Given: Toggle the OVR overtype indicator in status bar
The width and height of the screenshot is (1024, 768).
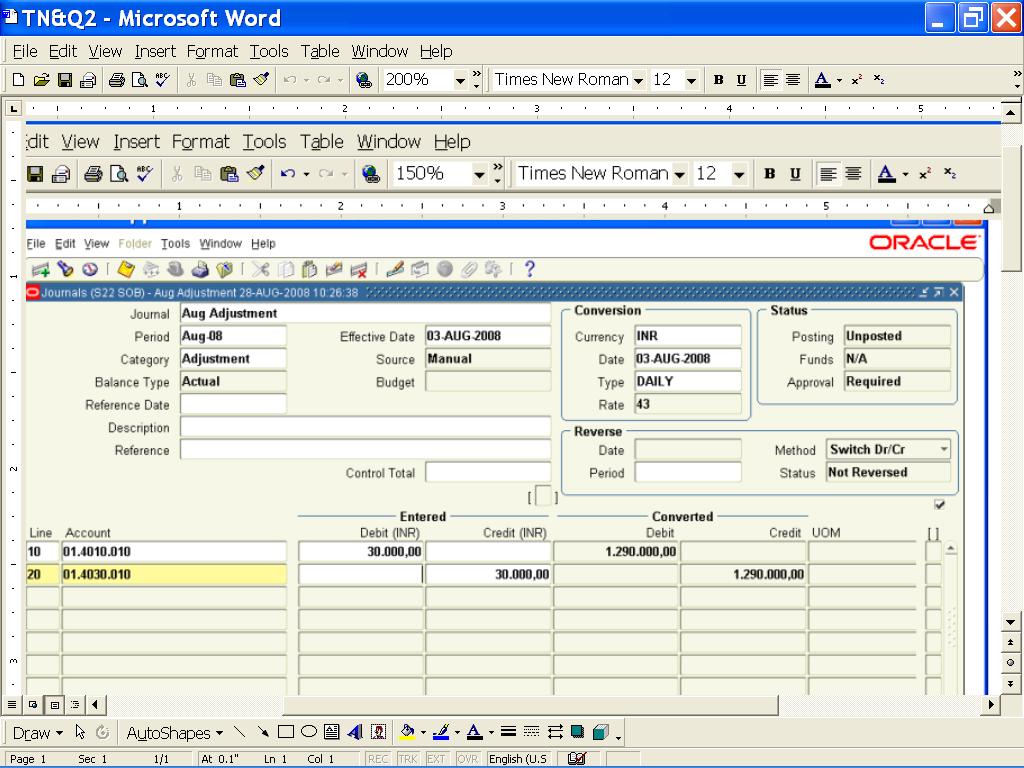Looking at the screenshot, I should (467, 759).
